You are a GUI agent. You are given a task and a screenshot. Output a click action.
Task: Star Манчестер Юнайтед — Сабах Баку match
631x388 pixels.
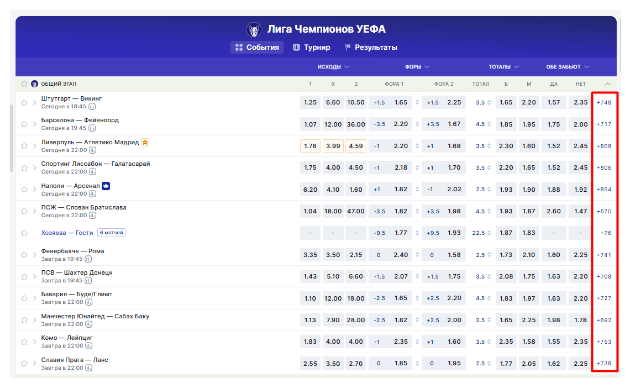tap(24, 320)
